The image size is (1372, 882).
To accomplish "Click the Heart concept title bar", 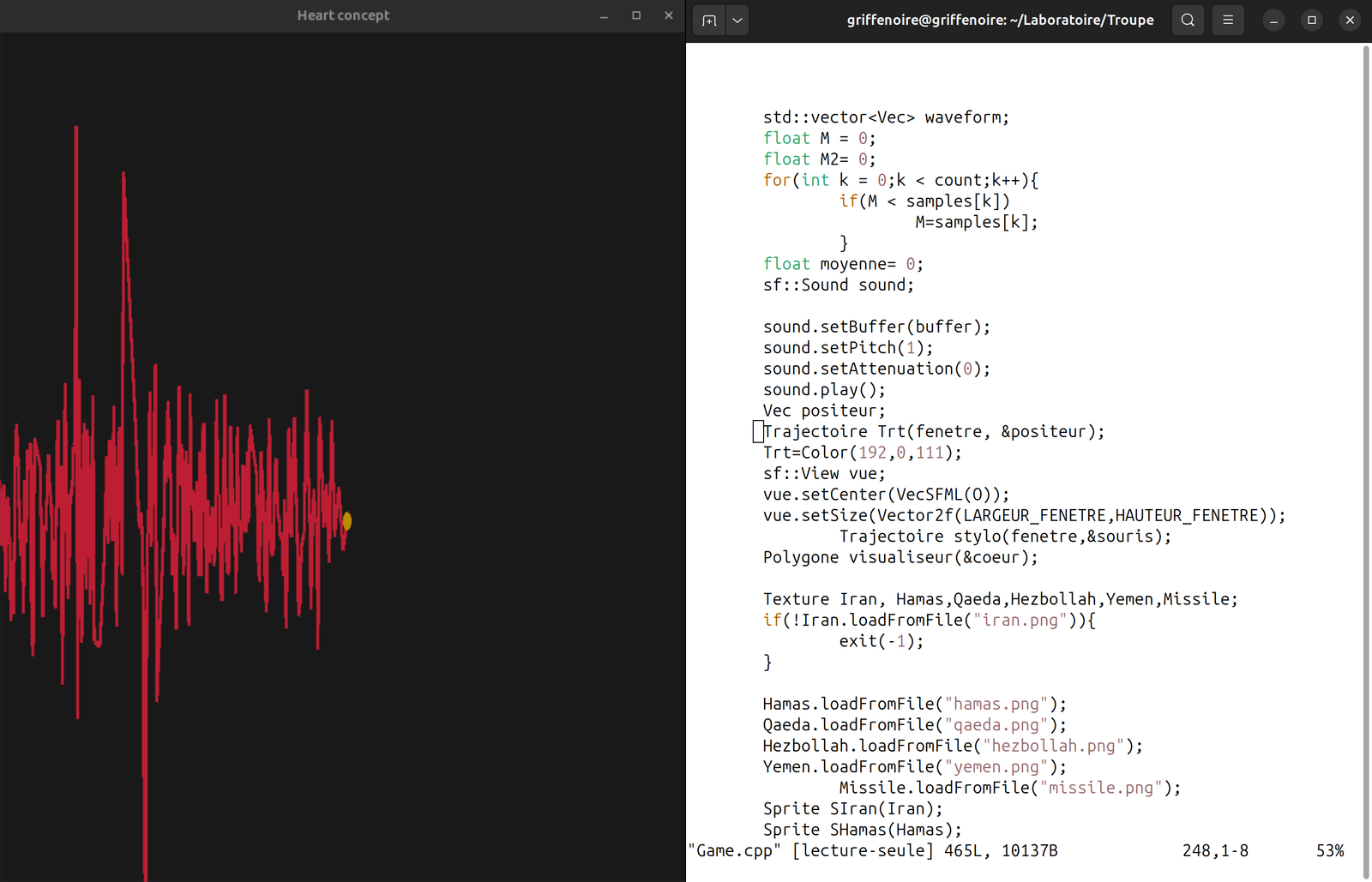I will point(343,15).
